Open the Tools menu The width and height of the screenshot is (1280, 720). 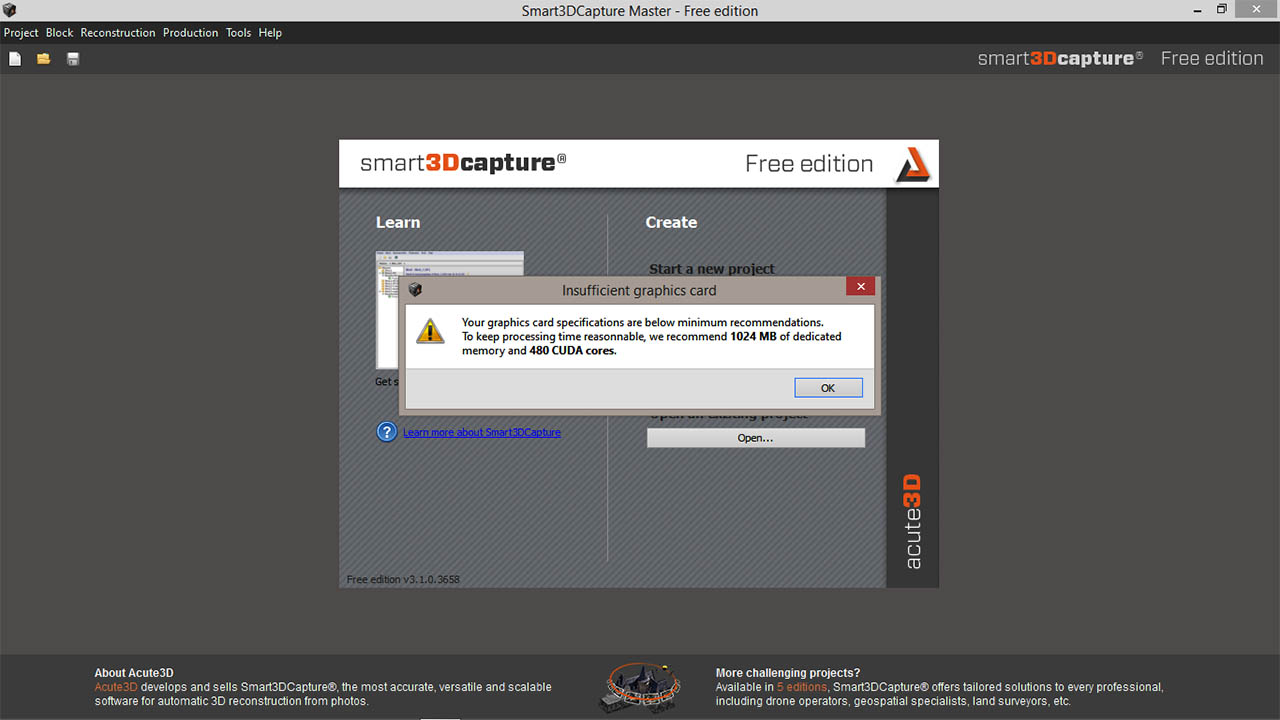(238, 33)
